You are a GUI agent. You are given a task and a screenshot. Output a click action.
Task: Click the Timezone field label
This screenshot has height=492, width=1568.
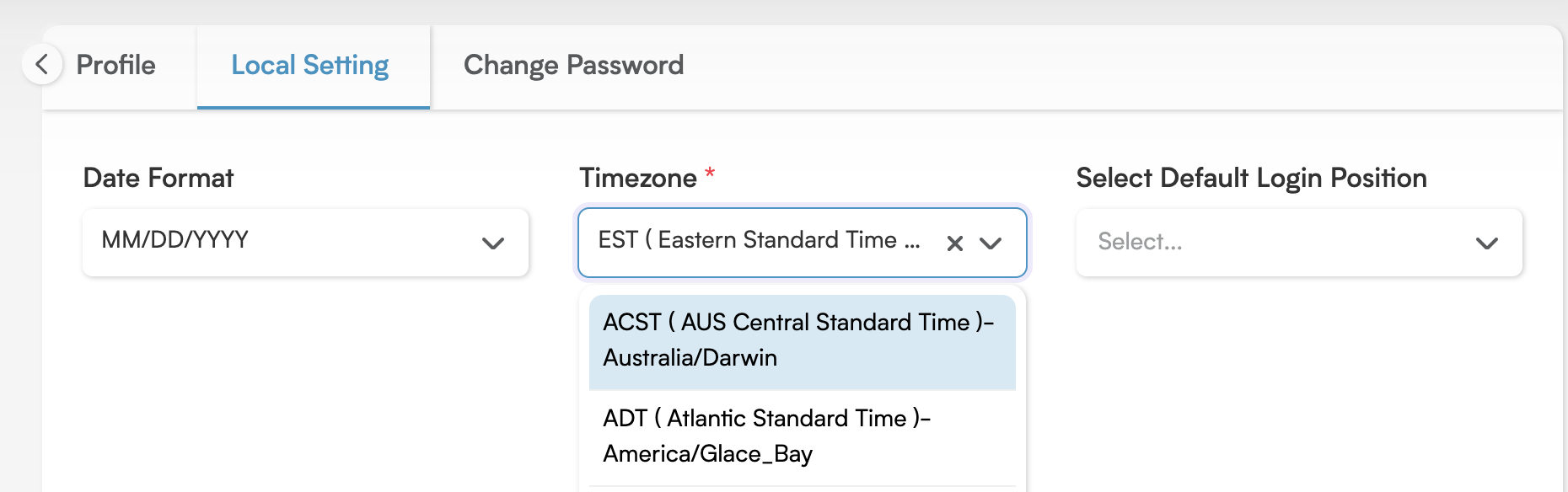638,178
